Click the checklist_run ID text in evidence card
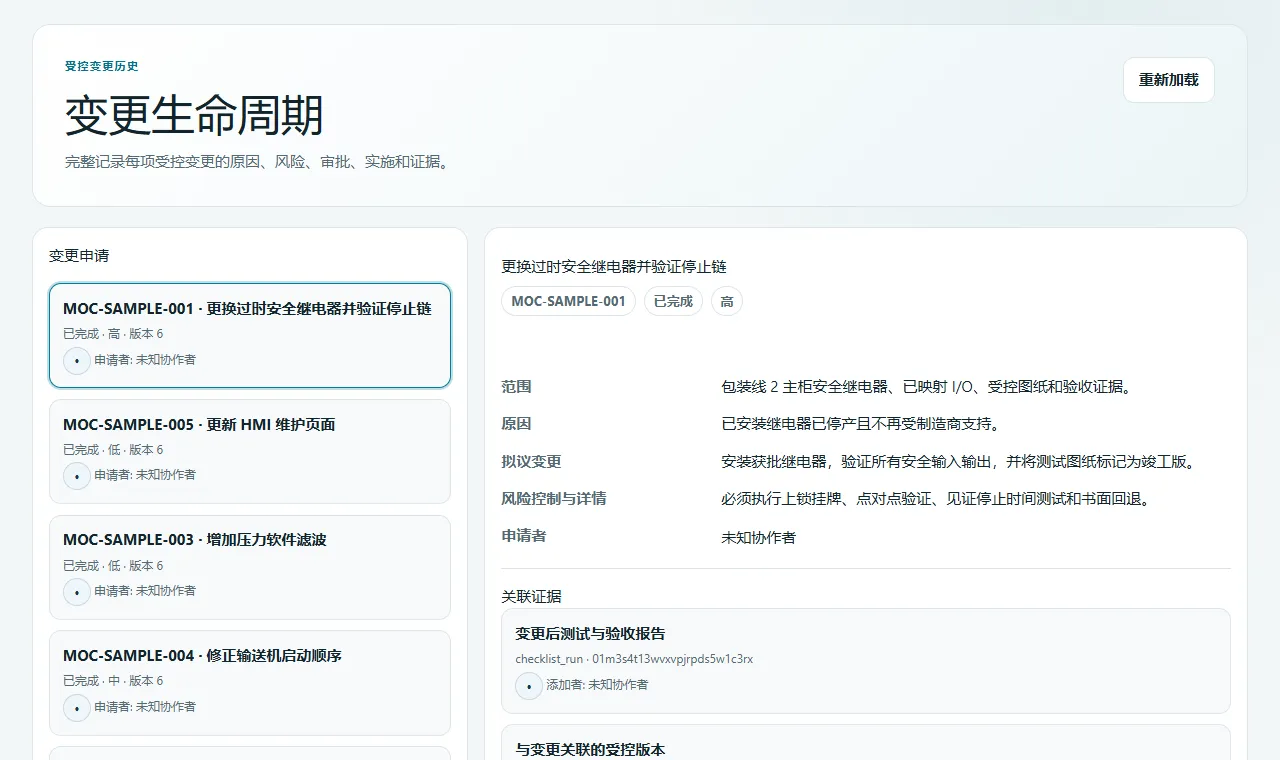Screen dimensions: 1280x760 coord(634,659)
